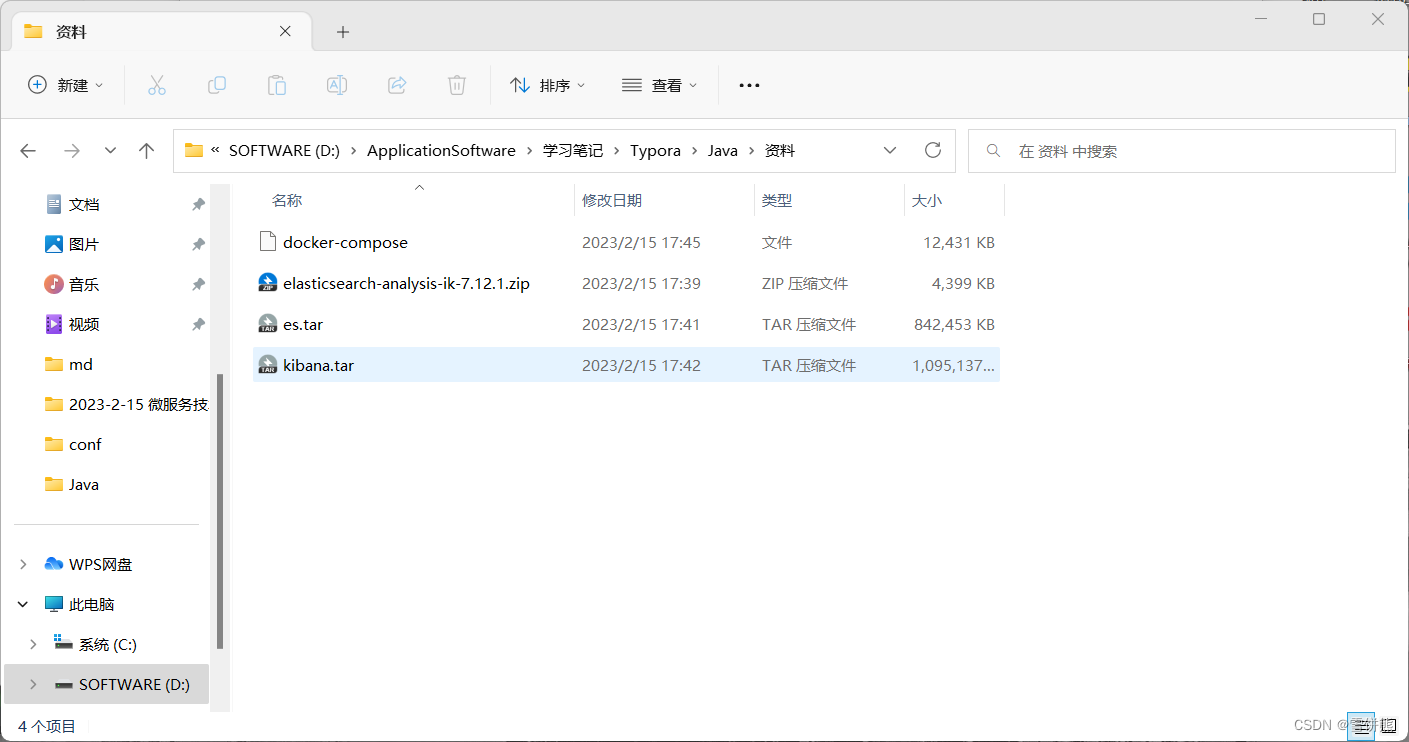Viewport: 1409px width, 742px height.
Task: Click the Videos icon in sidebar
Action: (54, 324)
